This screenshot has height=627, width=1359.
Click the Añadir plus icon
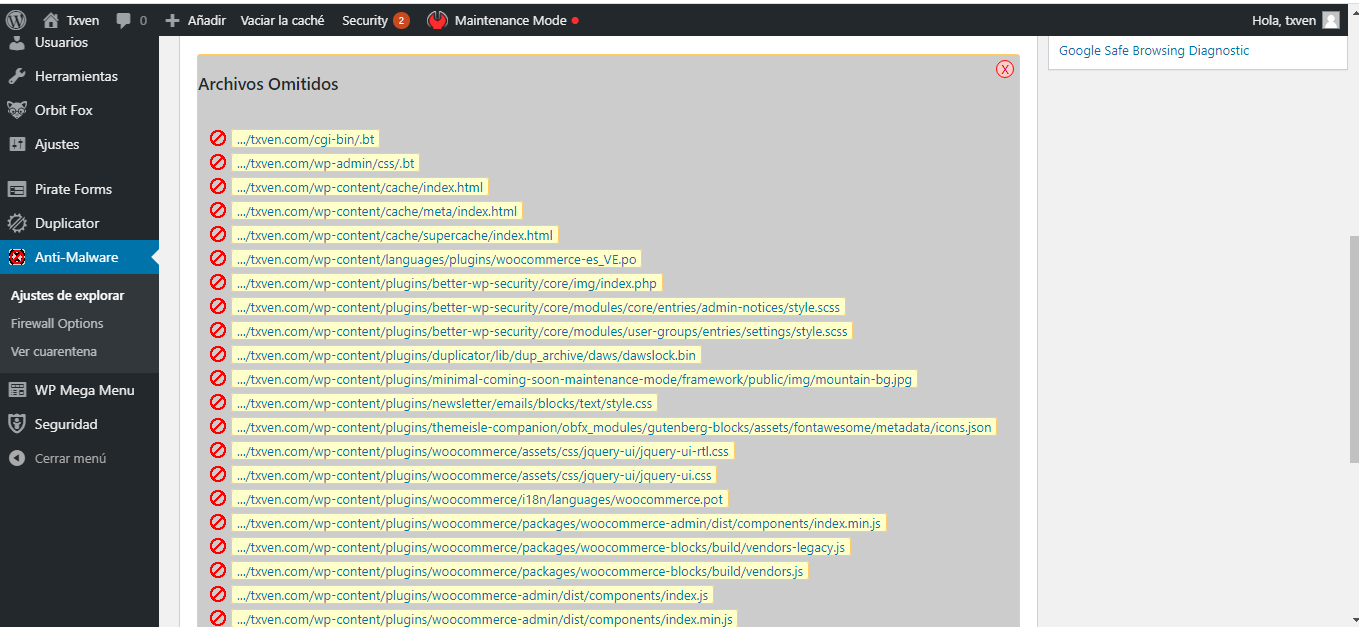pyautogui.click(x=172, y=20)
